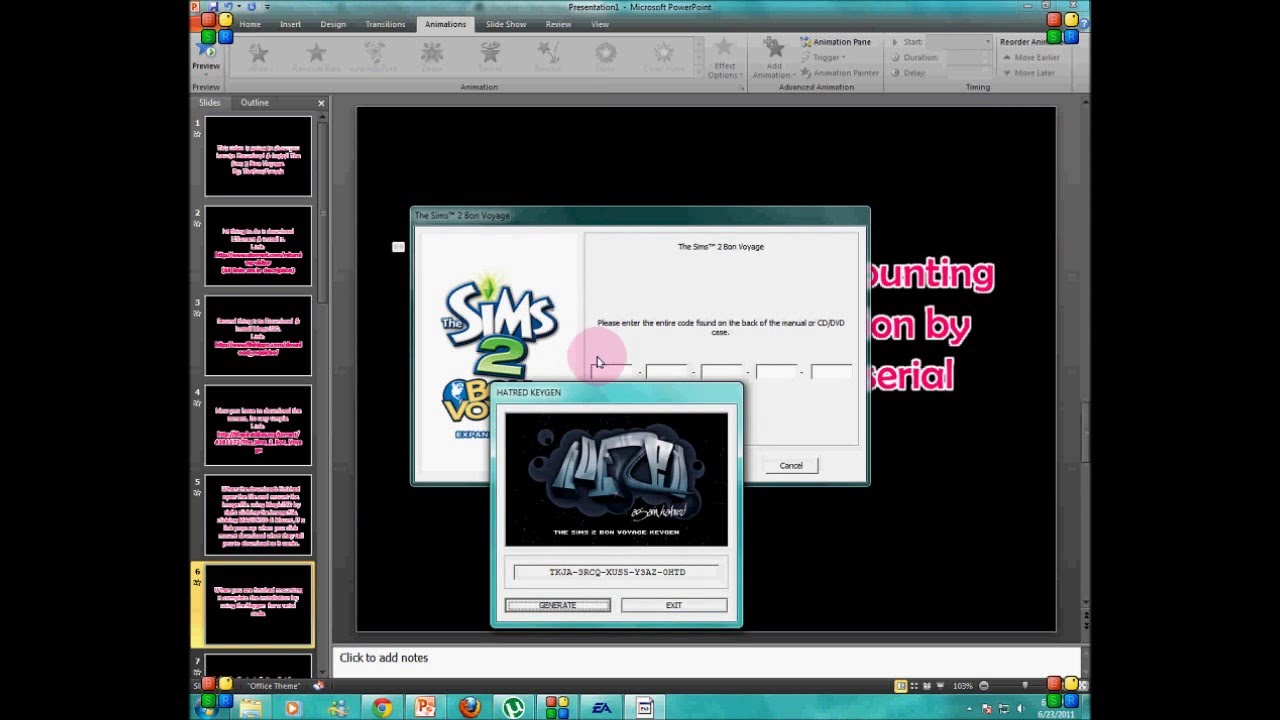Select the first animation star in gallery
The height and width of the screenshot is (720, 1280).
[x=258, y=52]
